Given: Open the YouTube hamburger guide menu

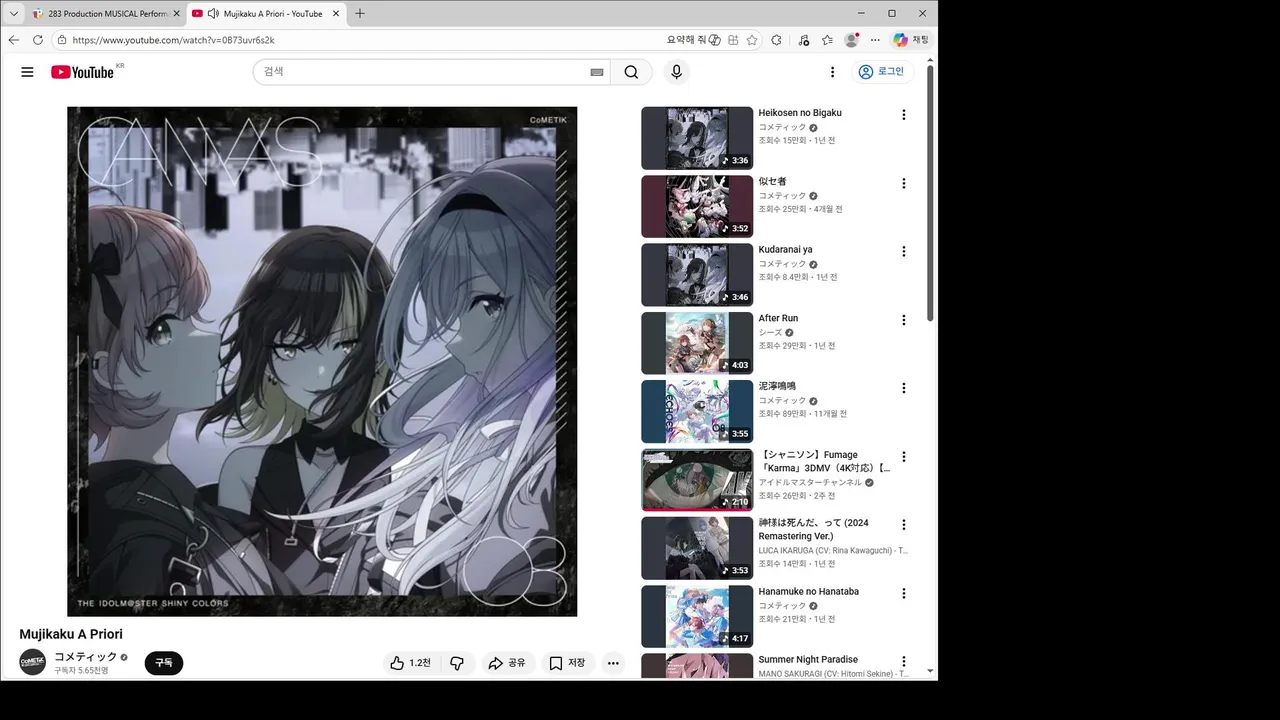Looking at the screenshot, I should pyautogui.click(x=27, y=72).
